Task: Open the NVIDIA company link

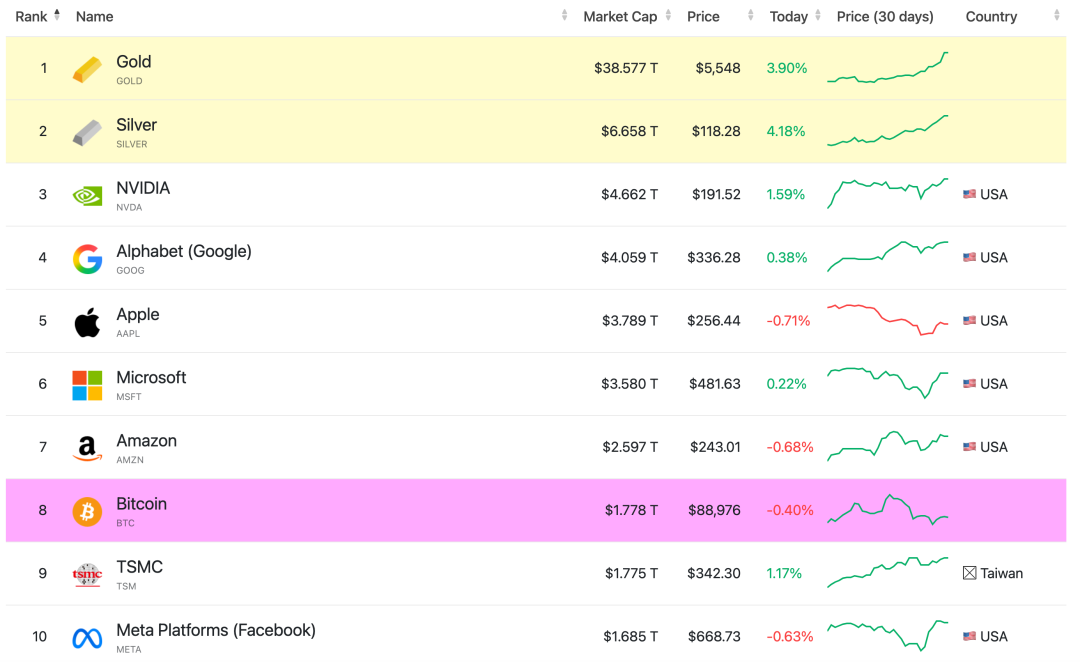Action: [x=143, y=188]
